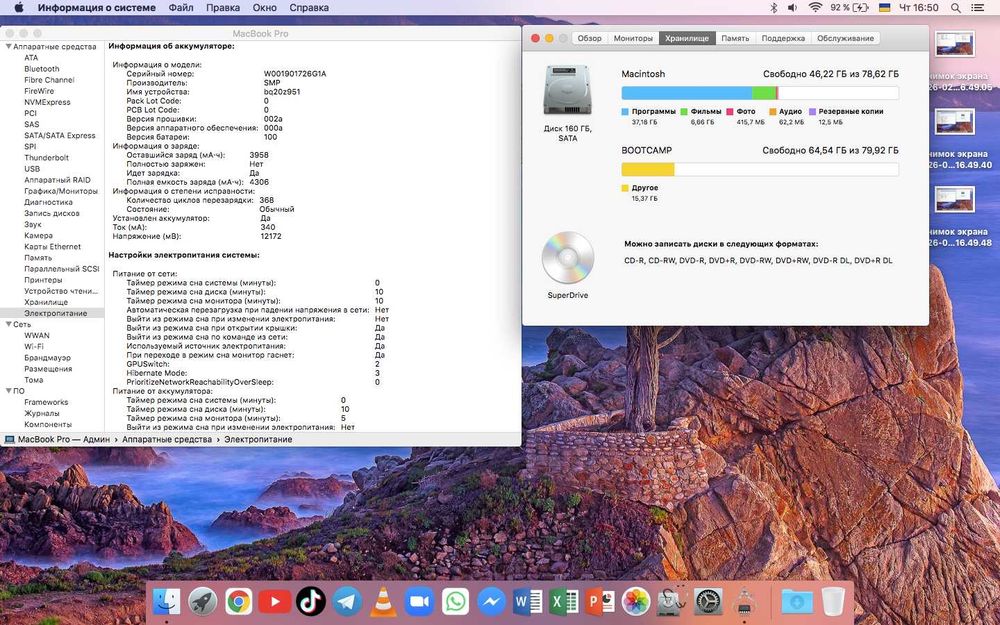Select USB in the sidebar
The width and height of the screenshot is (1000, 625).
click(x=32, y=169)
